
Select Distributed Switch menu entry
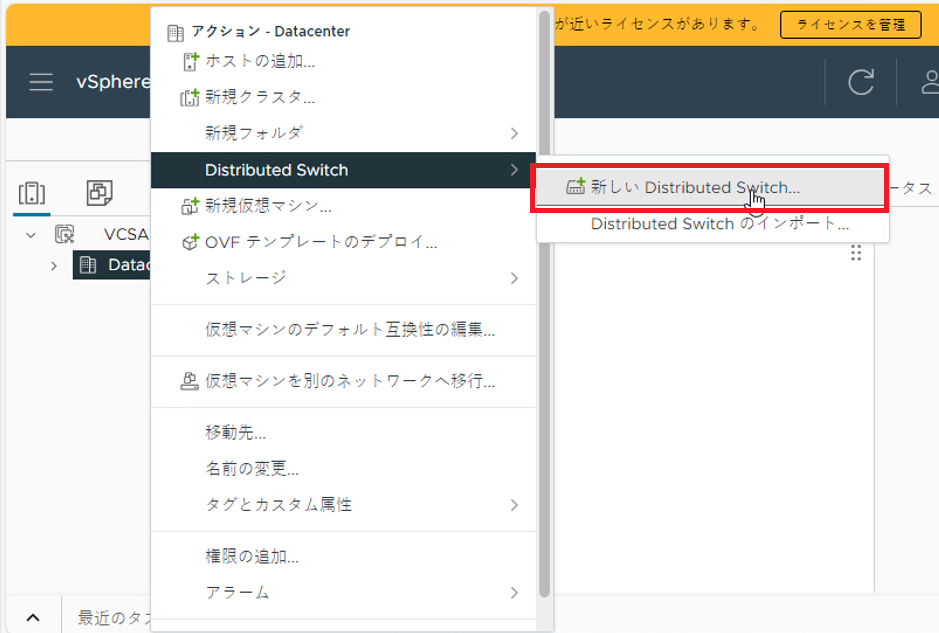[343, 170]
